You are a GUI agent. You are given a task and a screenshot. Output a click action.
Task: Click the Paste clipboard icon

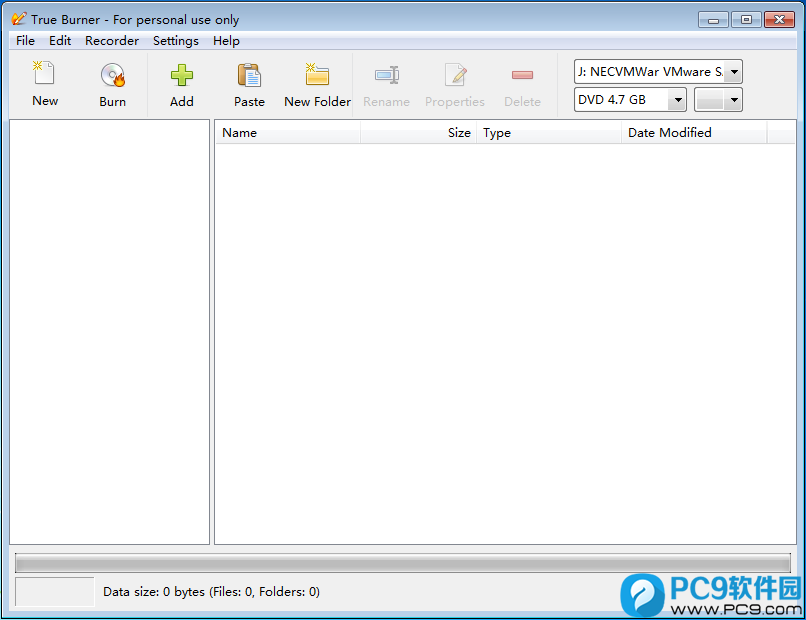click(249, 75)
